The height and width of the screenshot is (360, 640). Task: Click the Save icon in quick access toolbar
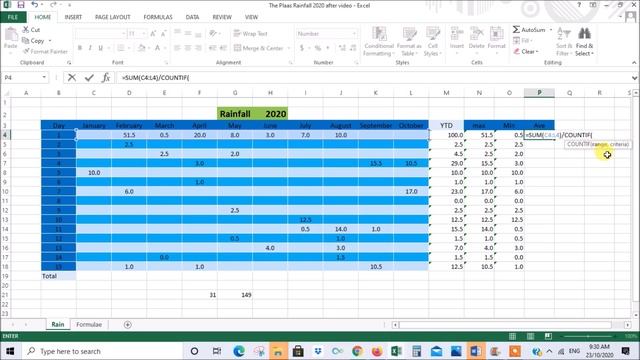pyautogui.click(x=20, y=5)
